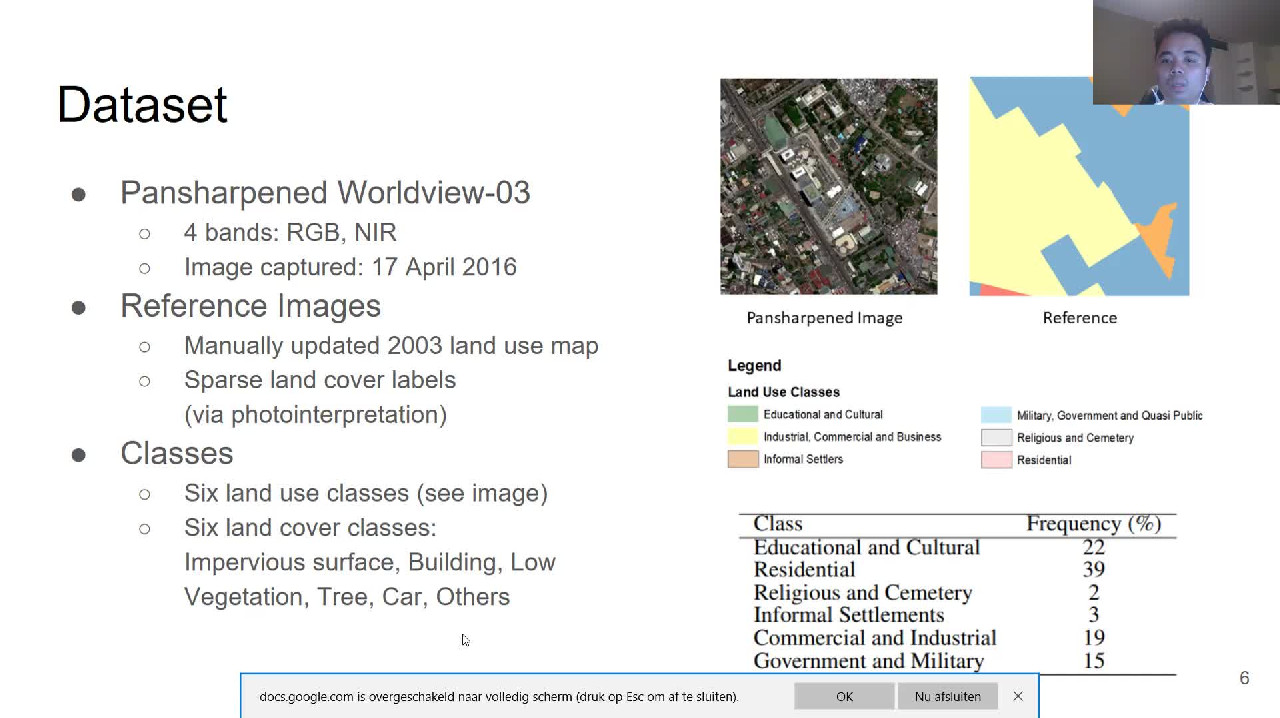Click the orange Informal Settlers legend swatch

[x=743, y=459]
